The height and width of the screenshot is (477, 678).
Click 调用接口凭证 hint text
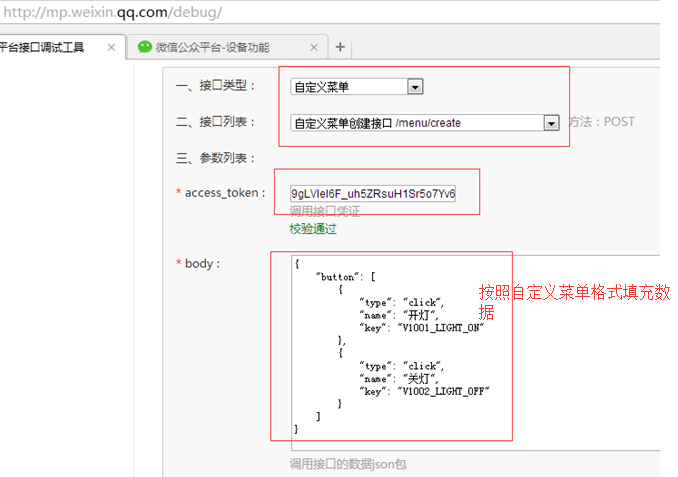tap(325, 211)
